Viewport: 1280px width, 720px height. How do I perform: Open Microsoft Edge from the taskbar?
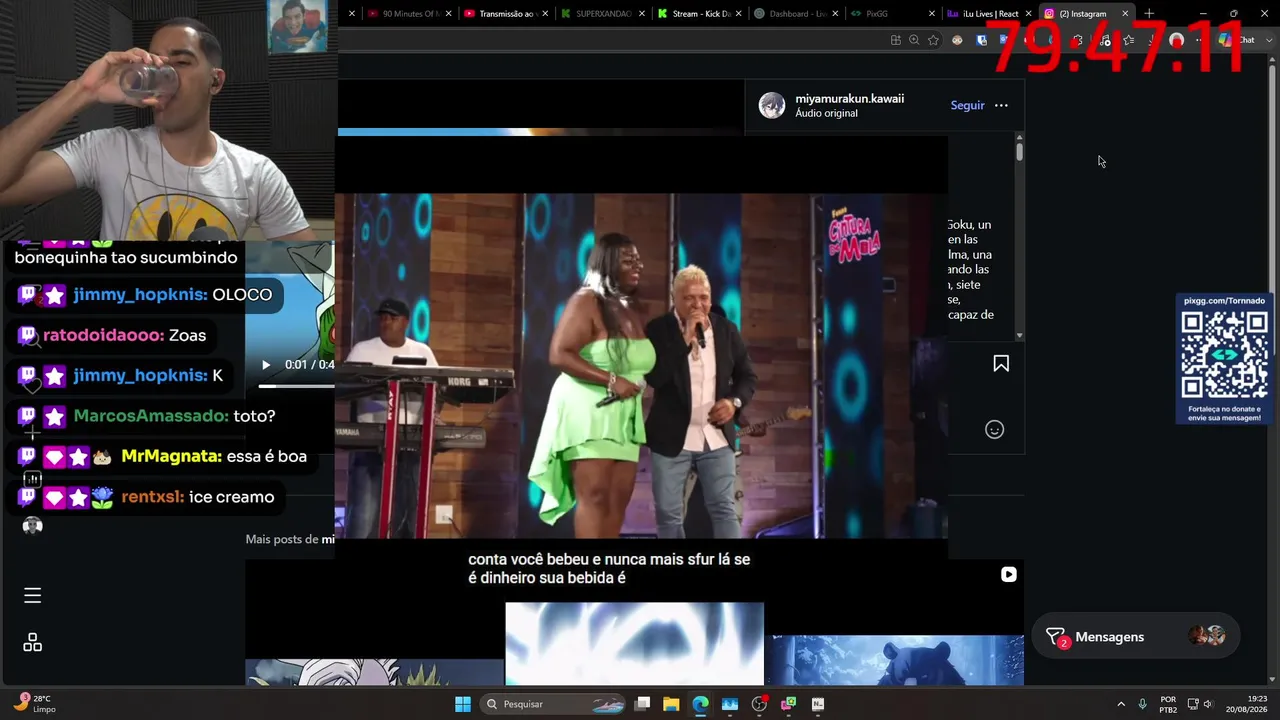(x=700, y=704)
